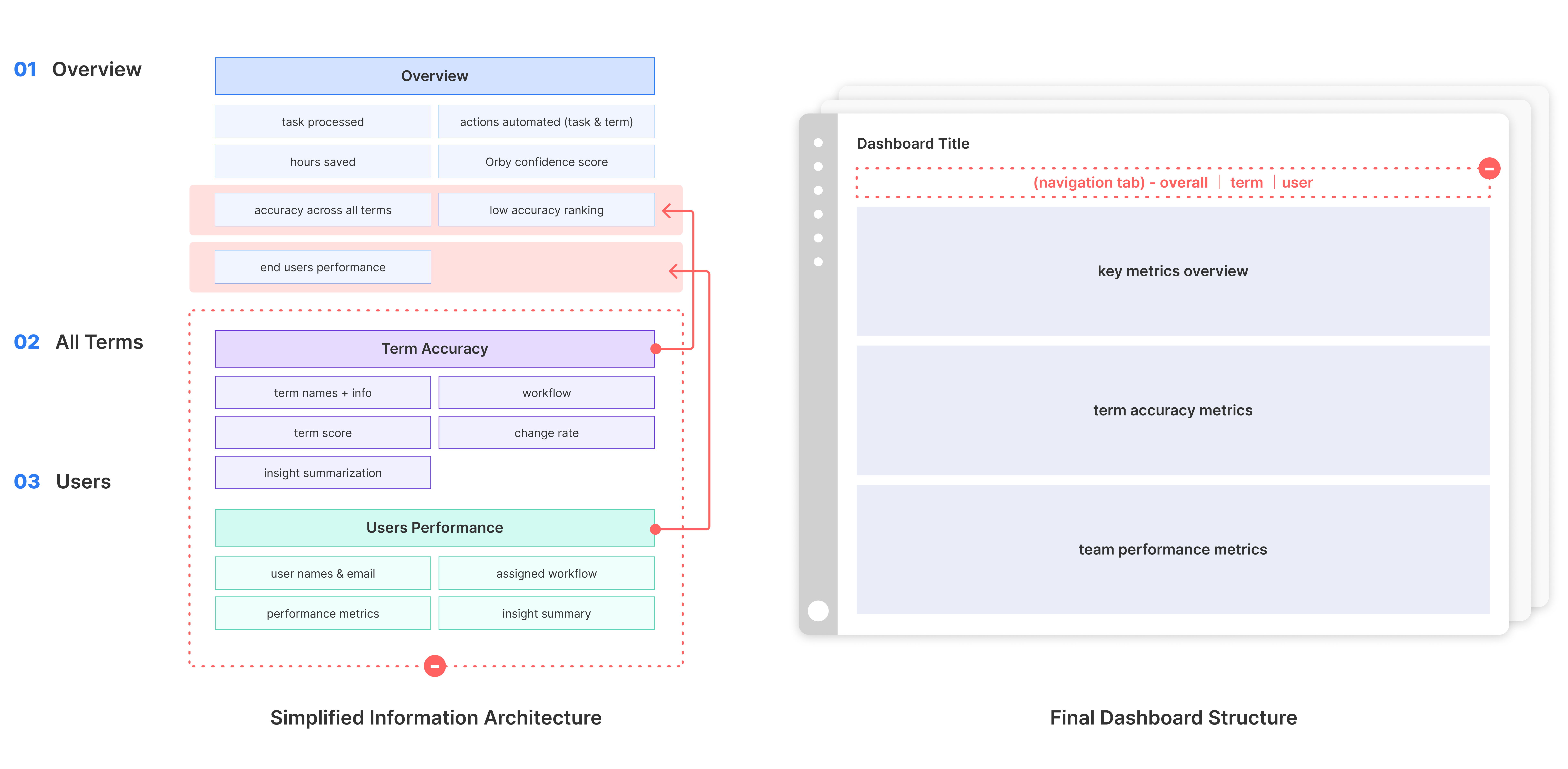The width and height of the screenshot is (1568, 769).
Task: Click the Term Accuracy header block
Action: tap(435, 349)
